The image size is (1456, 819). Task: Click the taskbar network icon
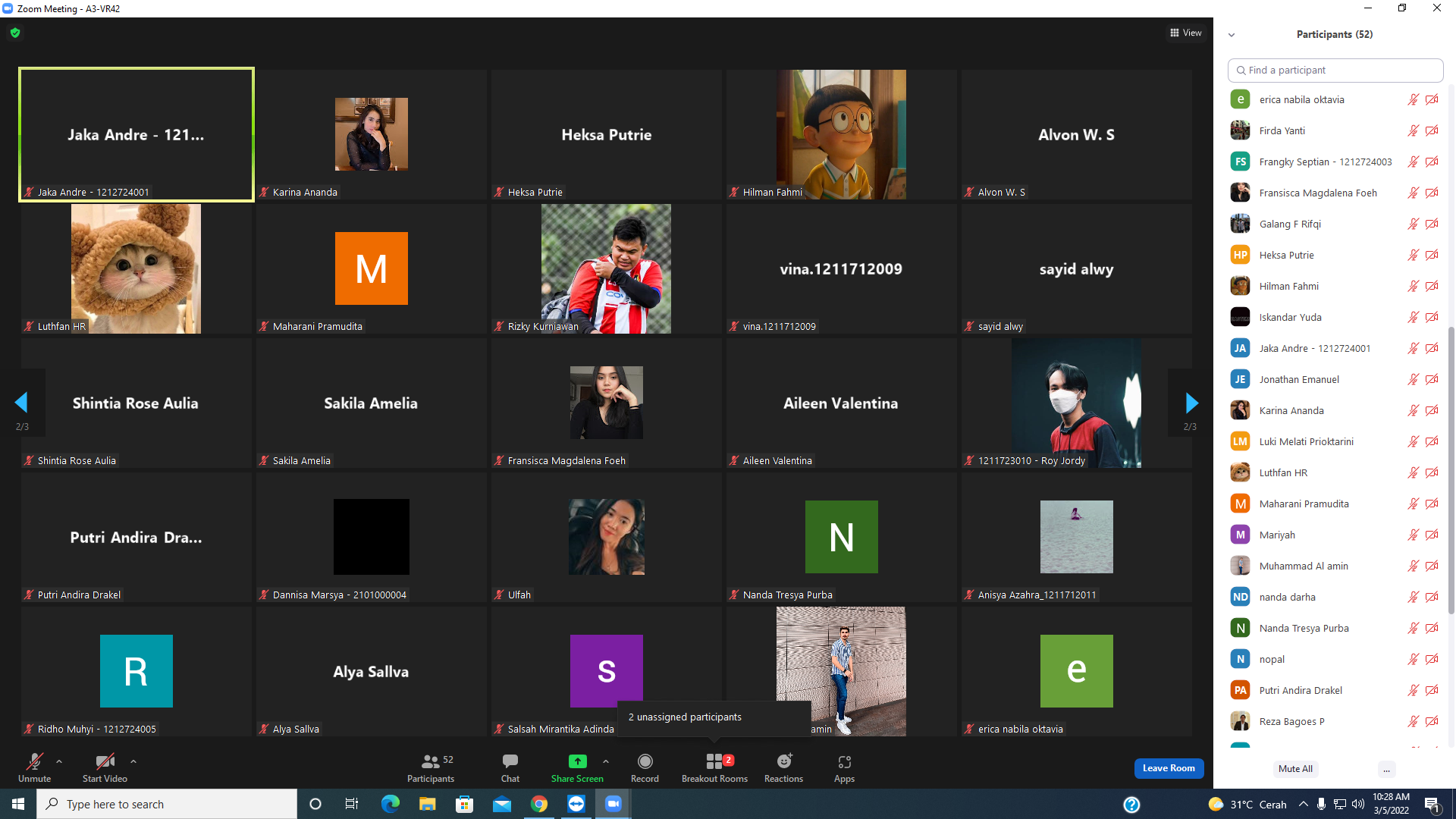[1340, 805]
